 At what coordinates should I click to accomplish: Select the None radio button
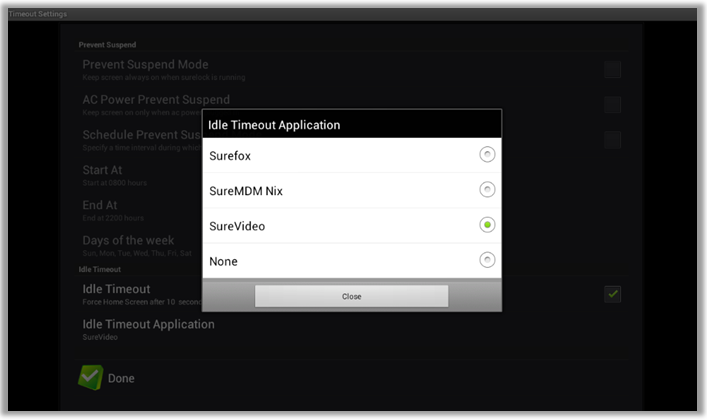(487, 260)
